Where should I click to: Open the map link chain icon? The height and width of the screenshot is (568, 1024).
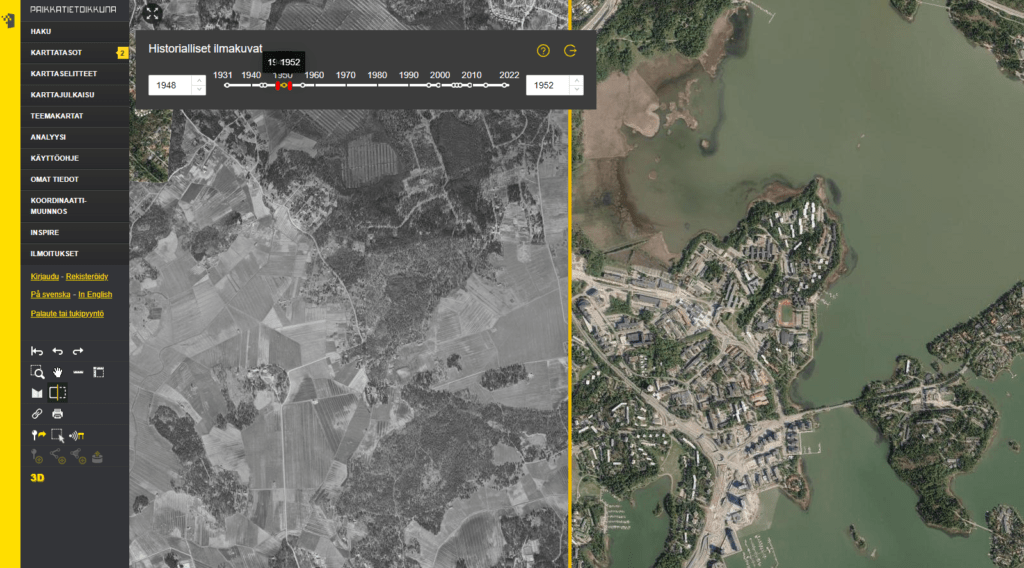coord(37,413)
